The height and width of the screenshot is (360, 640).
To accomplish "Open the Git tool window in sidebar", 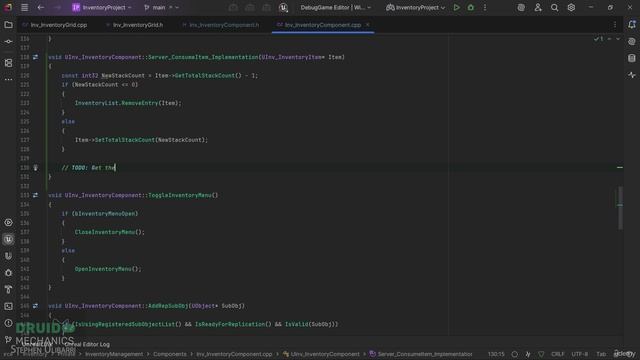I will (x=8, y=340).
